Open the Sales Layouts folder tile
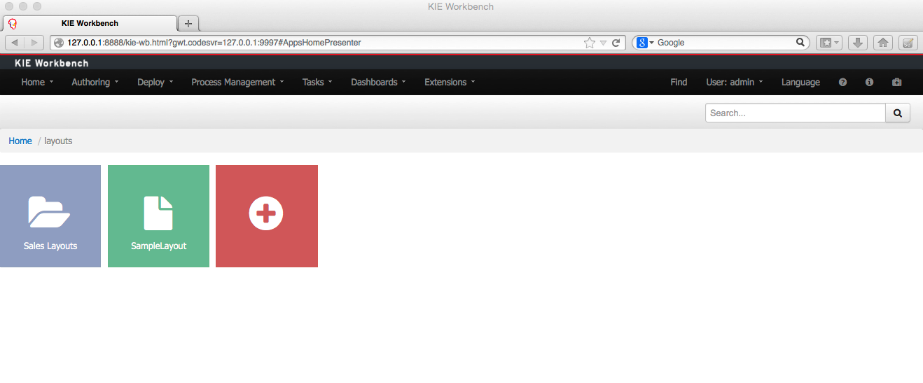The image size is (923, 383). [x=50, y=216]
